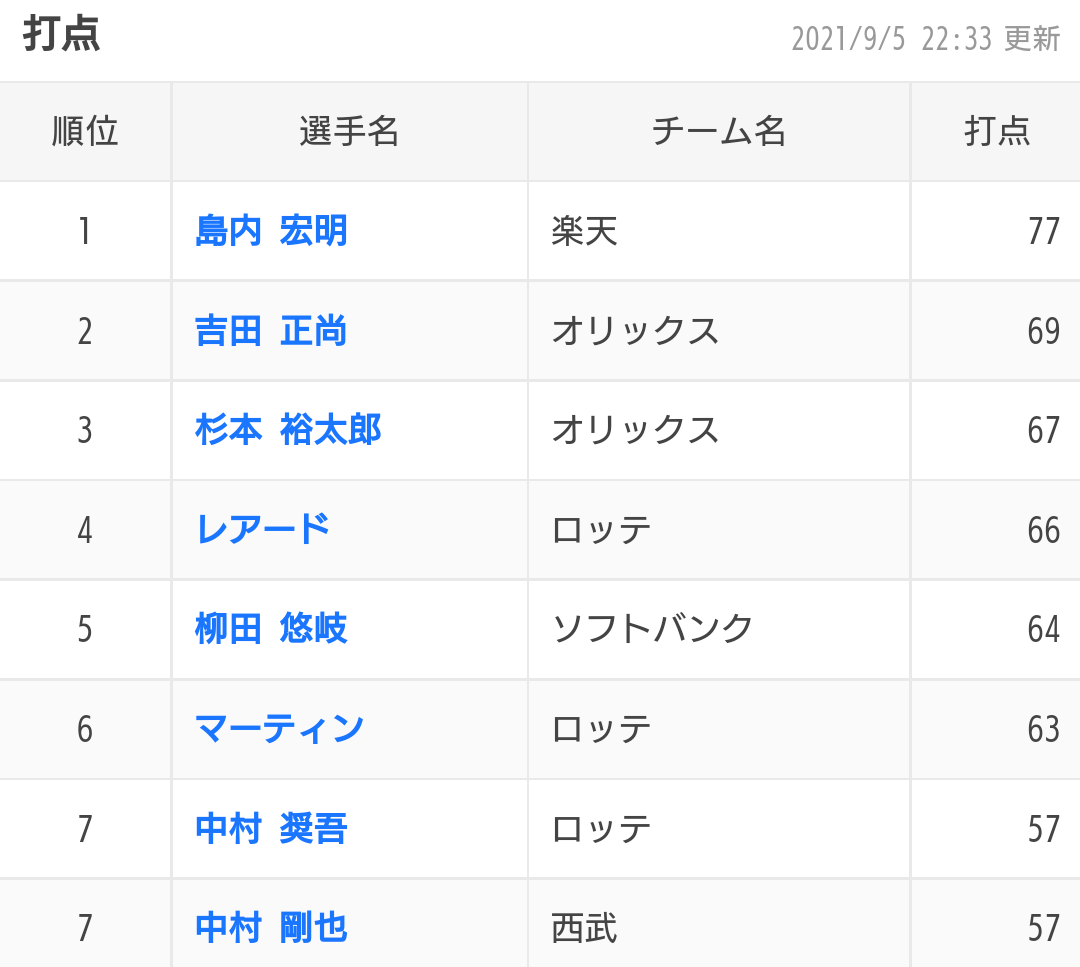The width and height of the screenshot is (1080, 967).
Task: Open player link 吉田 正尚
Action: click(271, 331)
